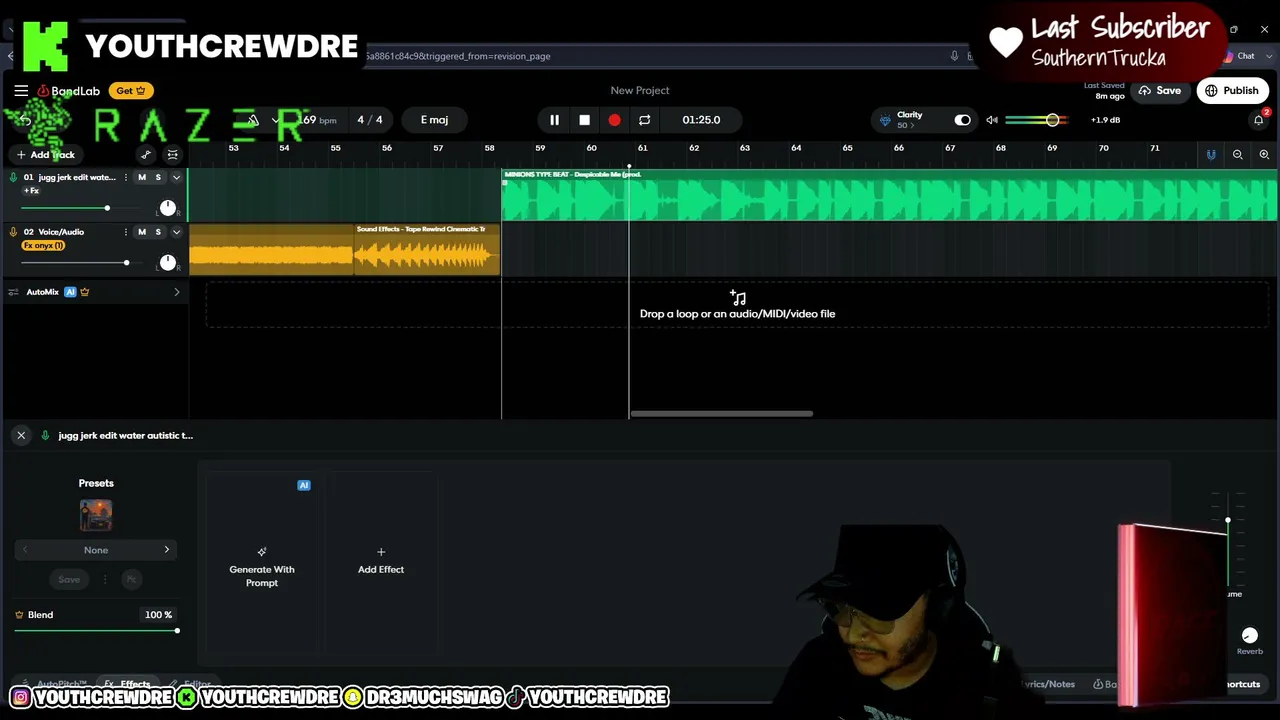Click the drop loop or audio file icon
1280x720 pixels.
click(x=738, y=298)
